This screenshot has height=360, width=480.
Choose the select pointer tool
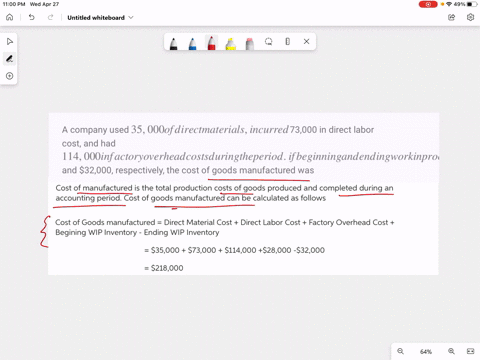[x=9, y=42]
